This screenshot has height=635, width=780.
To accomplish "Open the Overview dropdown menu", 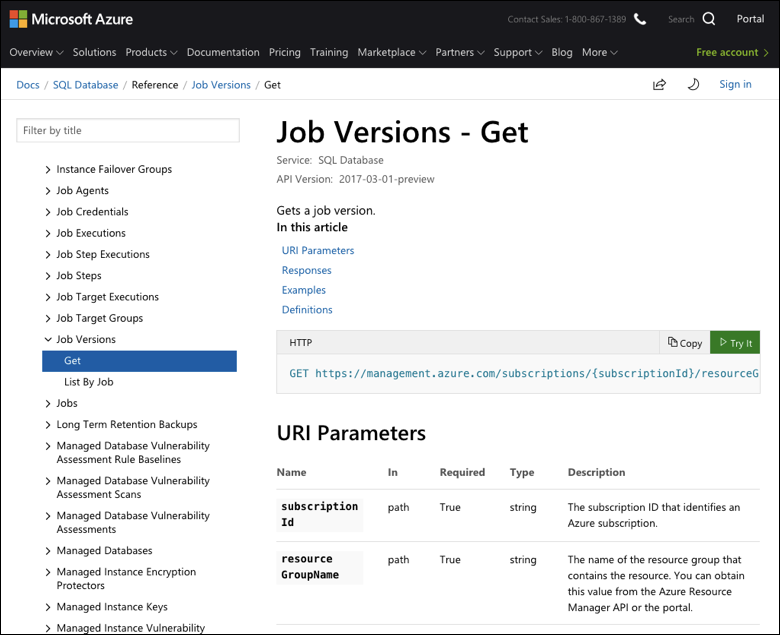I will [36, 52].
